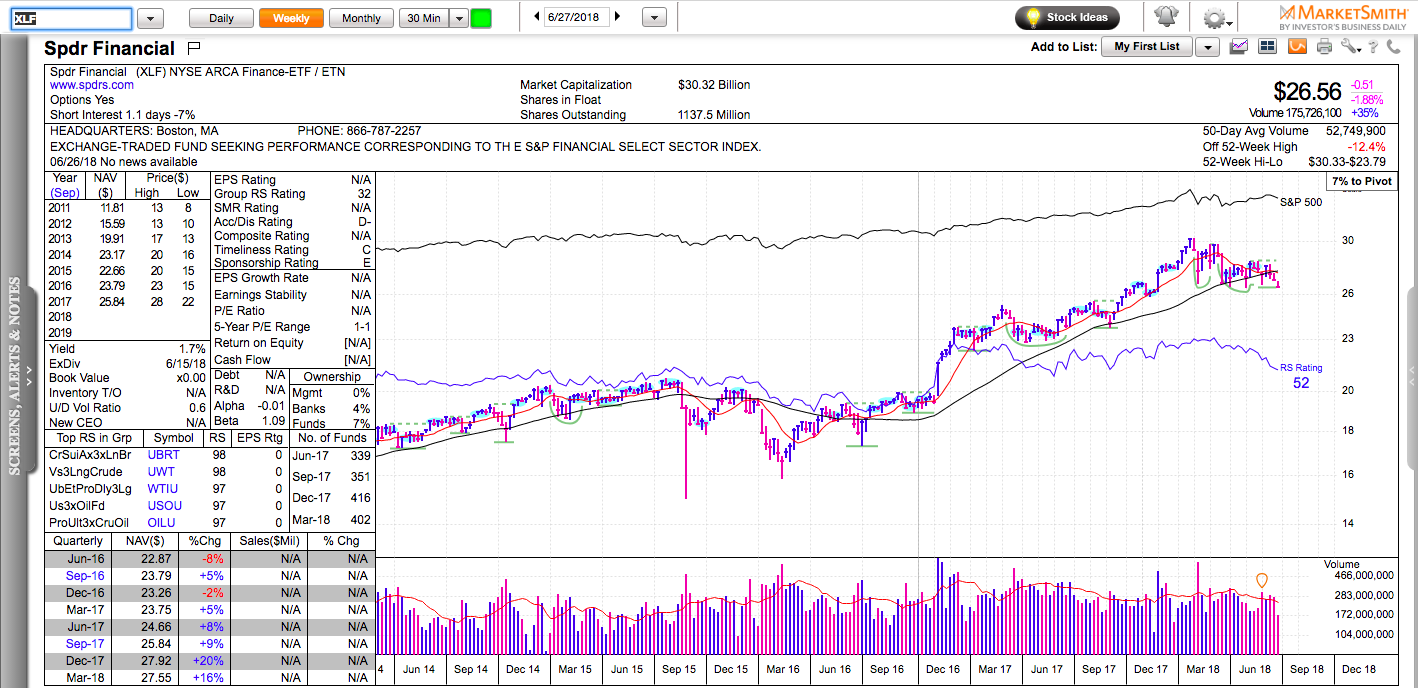This screenshot has width=1418, height=688.
Task: Click the Sponsorship Rating row
Action: click(x=293, y=263)
